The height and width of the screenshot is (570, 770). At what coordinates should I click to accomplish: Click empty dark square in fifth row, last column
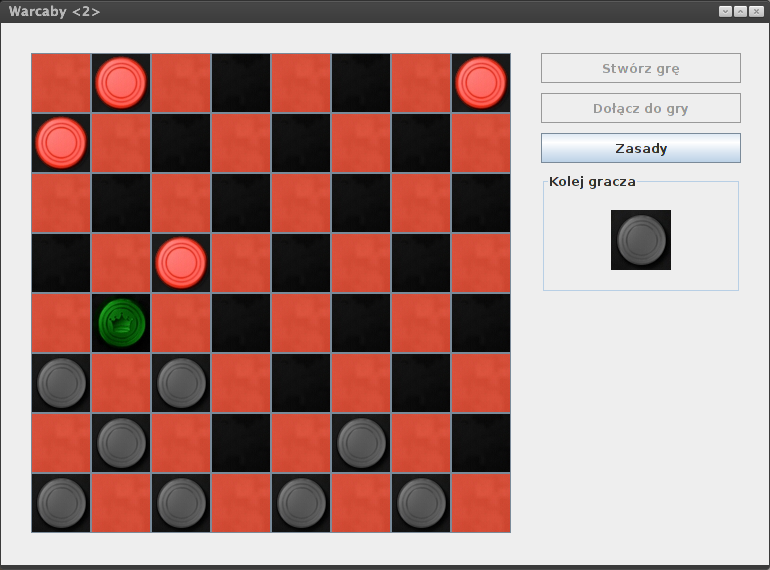coord(481,323)
